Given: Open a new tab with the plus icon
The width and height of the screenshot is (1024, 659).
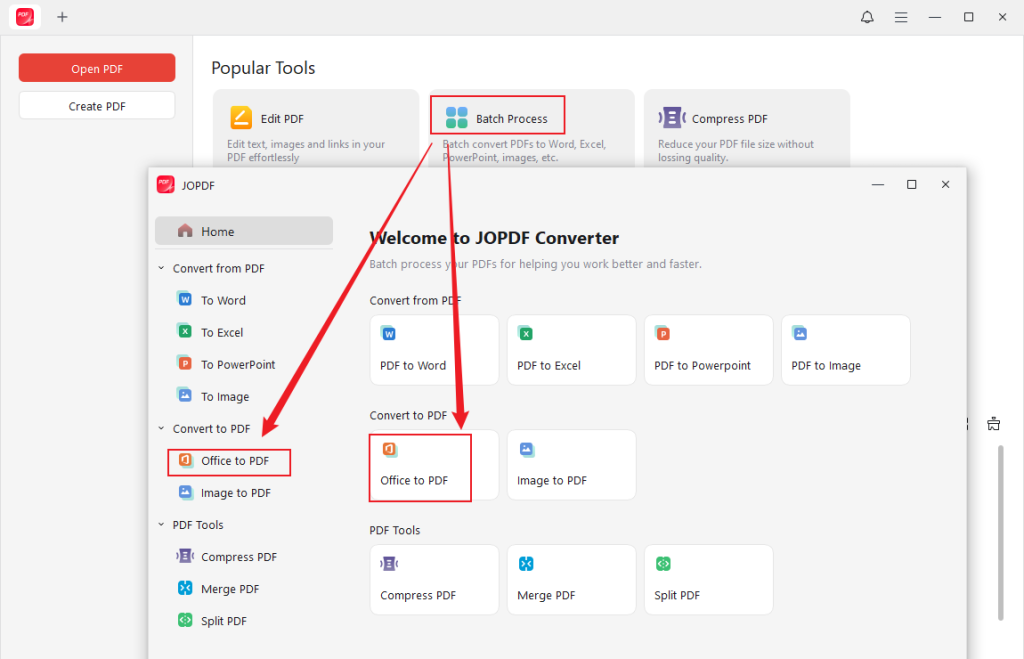Looking at the screenshot, I should point(62,16).
